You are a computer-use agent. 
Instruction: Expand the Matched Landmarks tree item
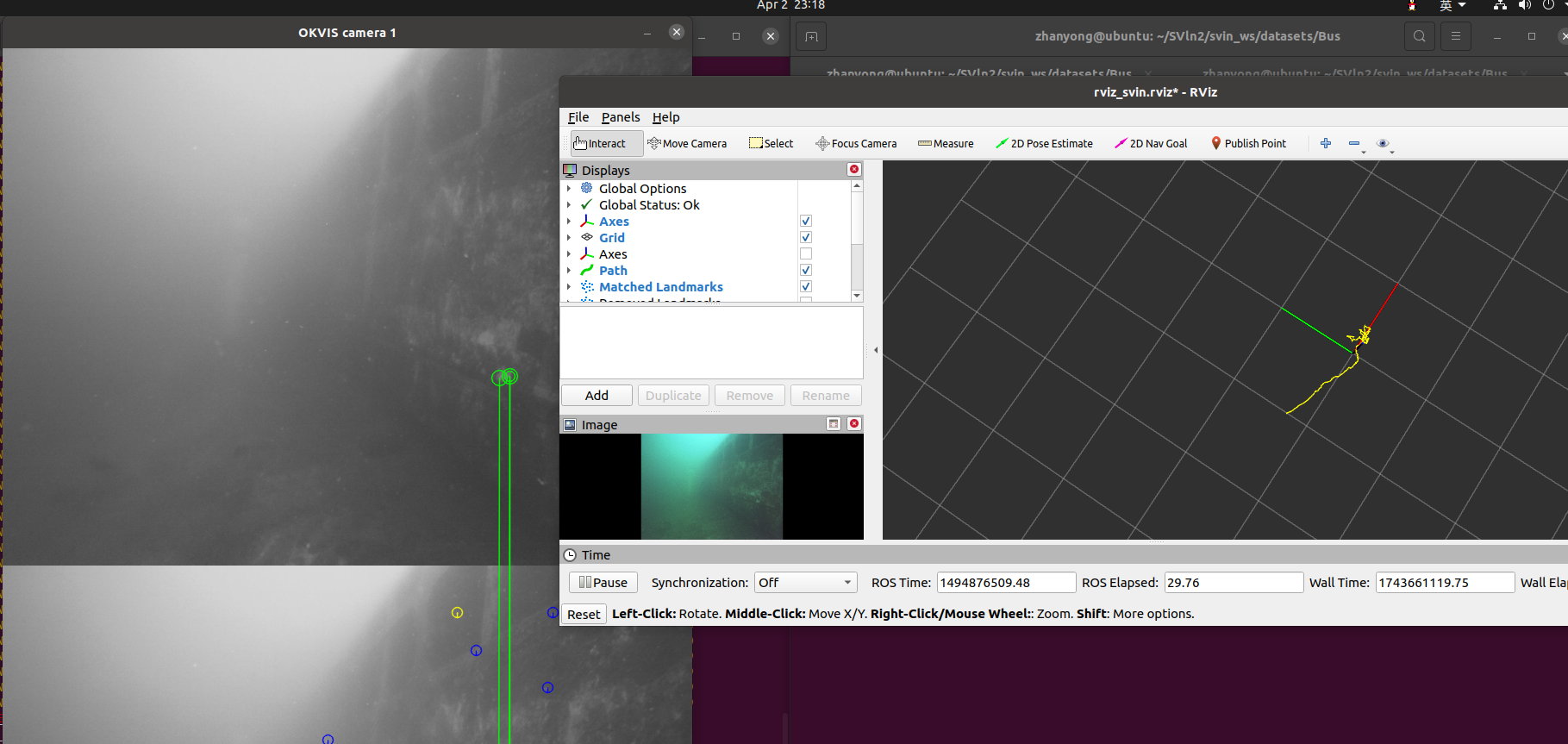click(569, 287)
